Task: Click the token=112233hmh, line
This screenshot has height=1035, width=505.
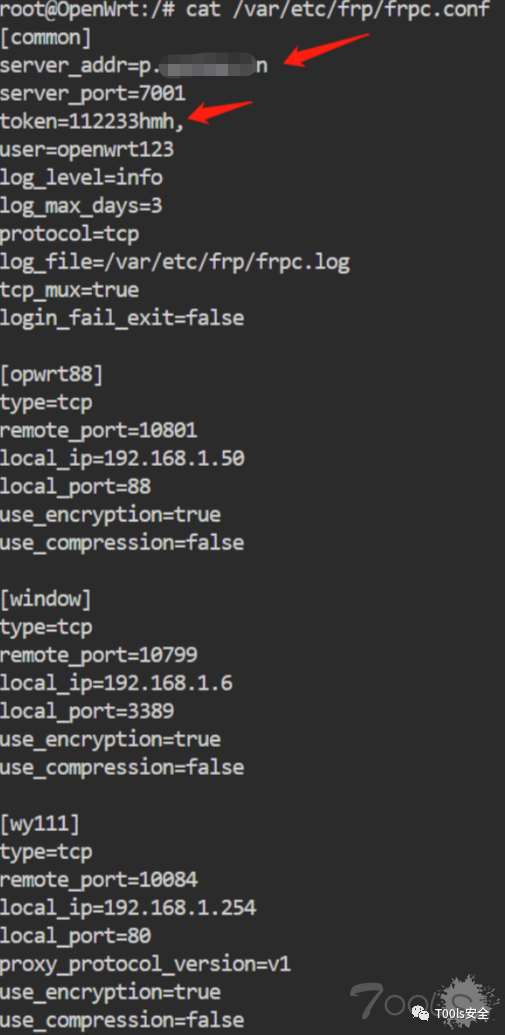Action: (x=92, y=121)
